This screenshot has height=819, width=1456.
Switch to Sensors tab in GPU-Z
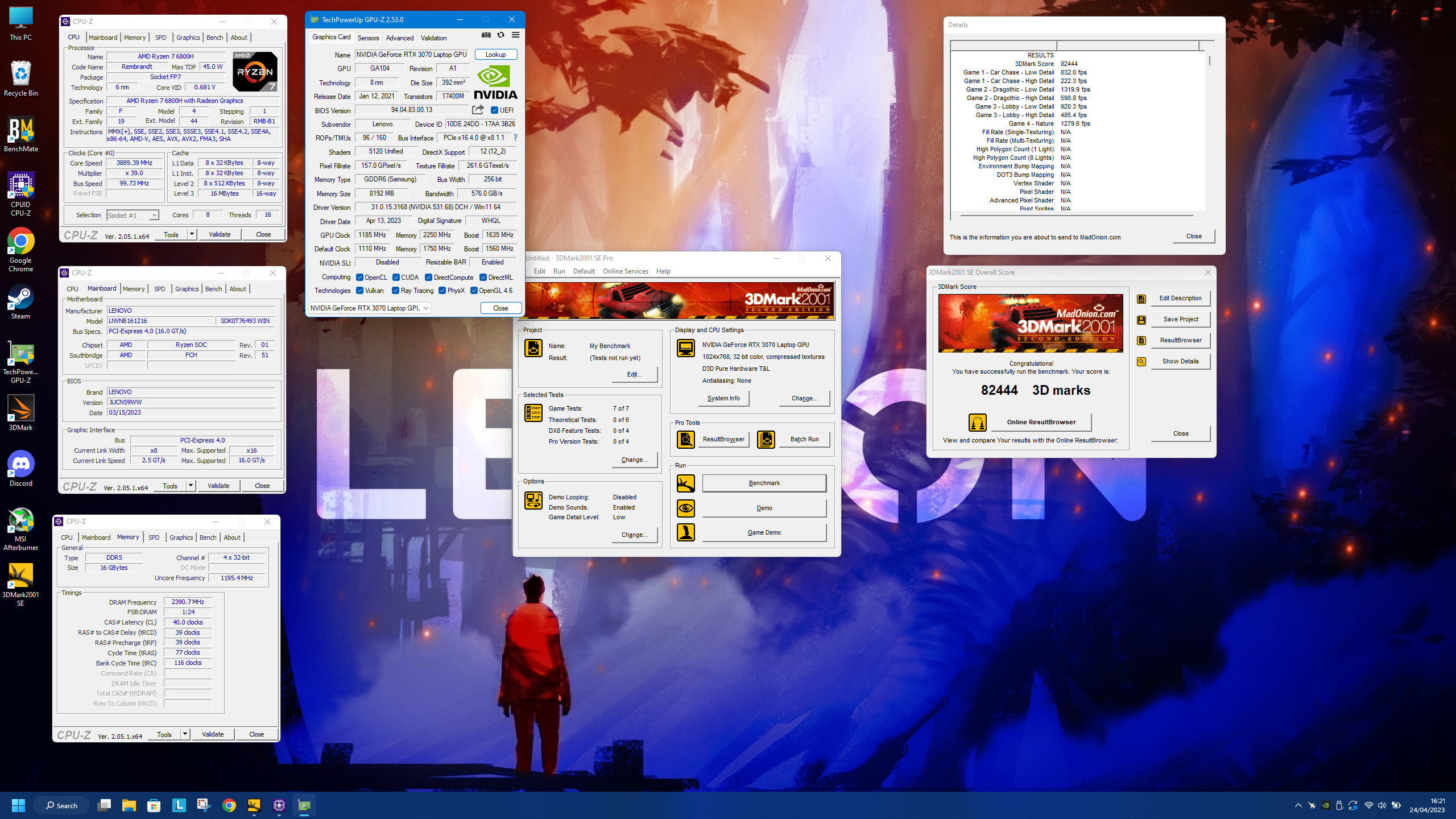pos(368,38)
